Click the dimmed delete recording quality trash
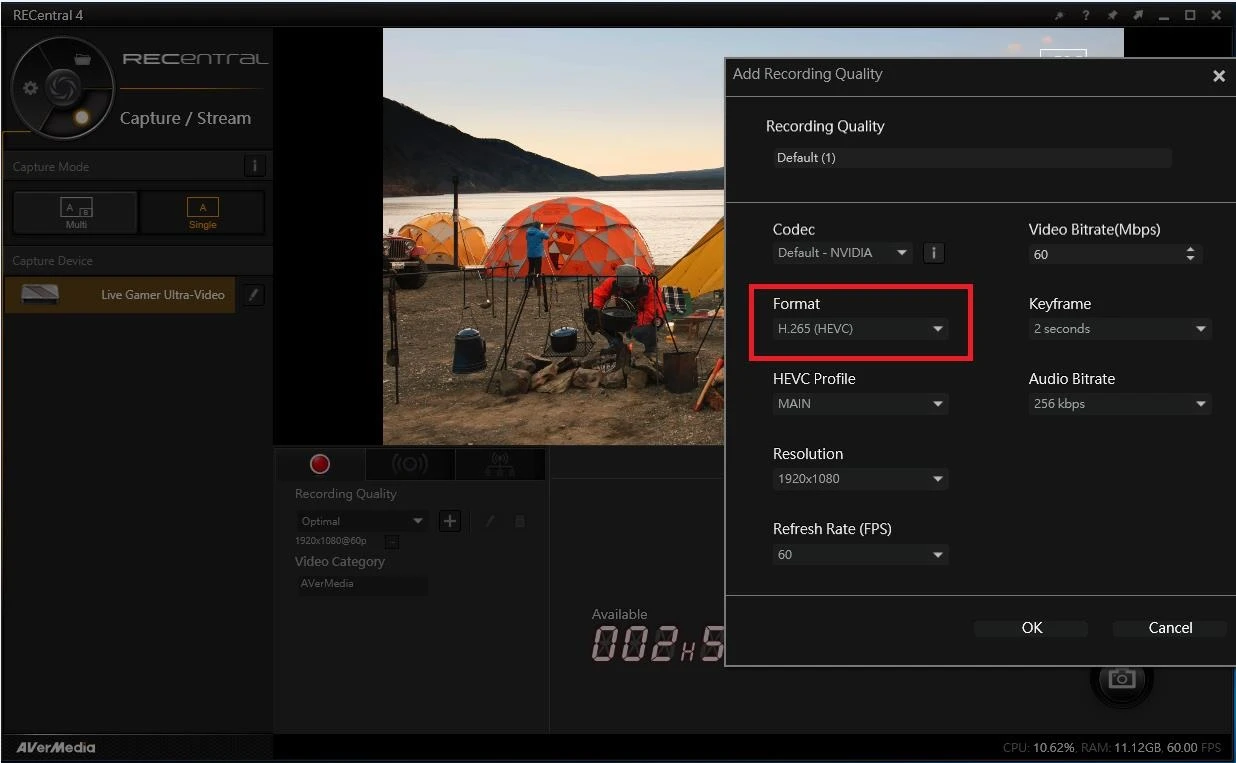Viewport: 1236px width, 763px height. [519, 521]
